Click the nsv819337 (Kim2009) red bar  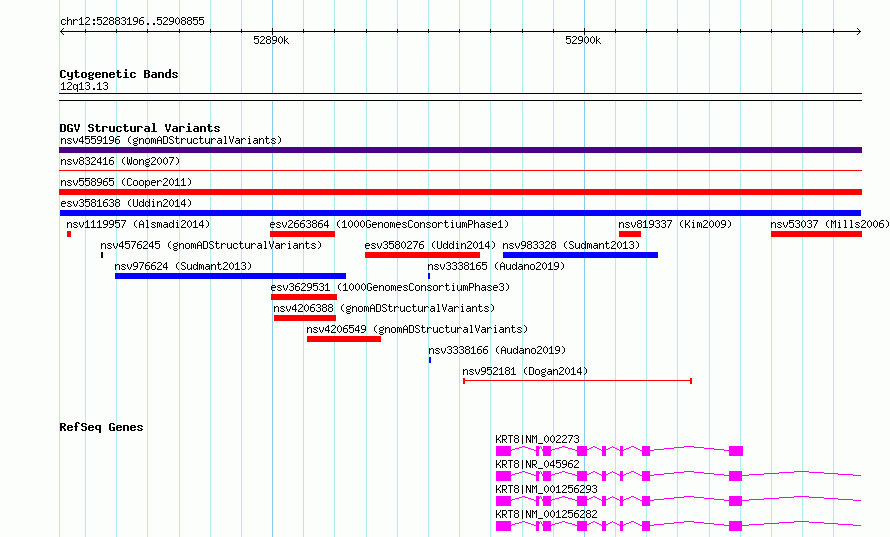630,234
